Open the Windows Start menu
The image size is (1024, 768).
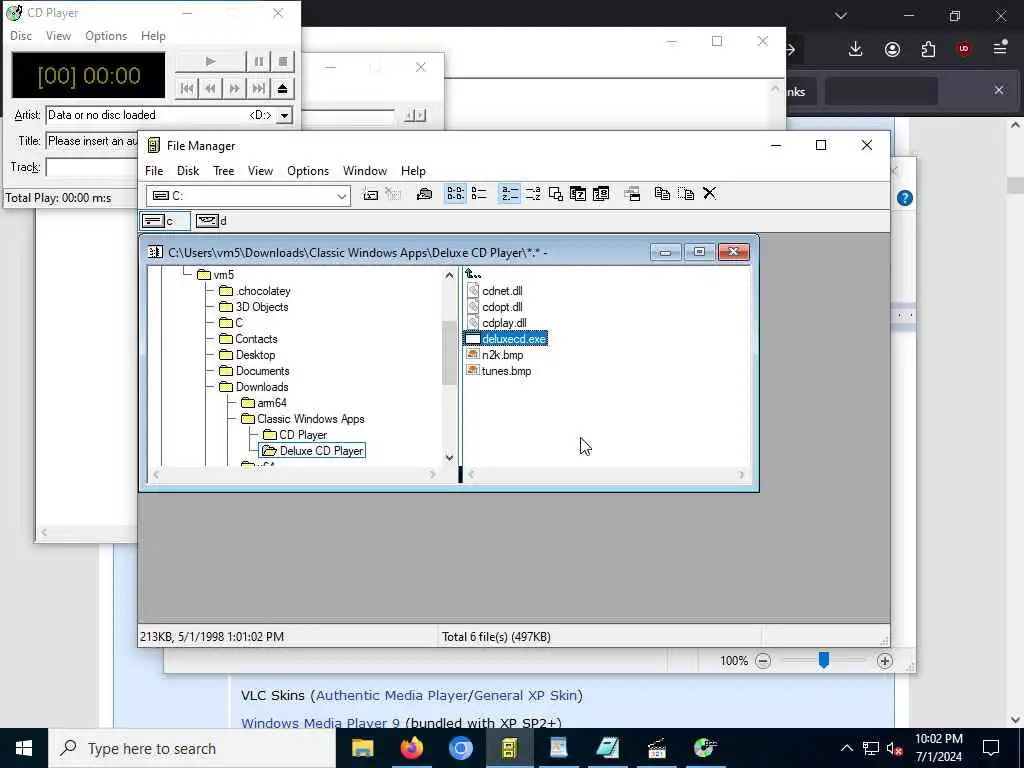click(x=24, y=748)
